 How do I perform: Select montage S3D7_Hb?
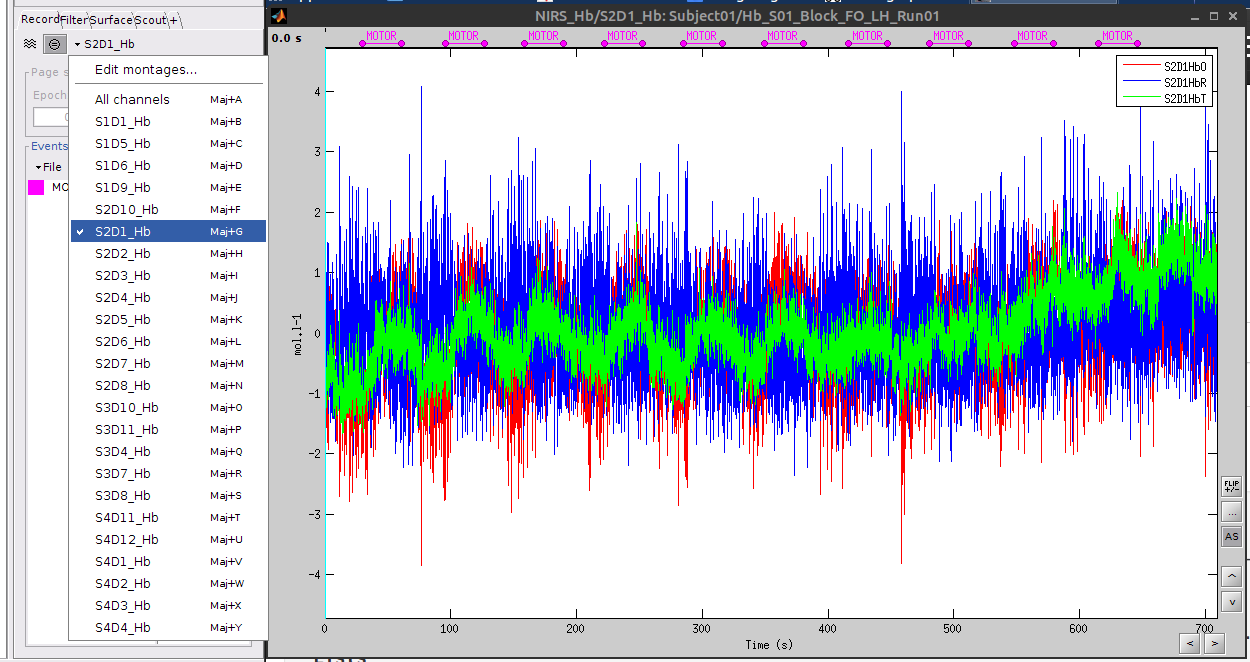[x=168, y=473]
